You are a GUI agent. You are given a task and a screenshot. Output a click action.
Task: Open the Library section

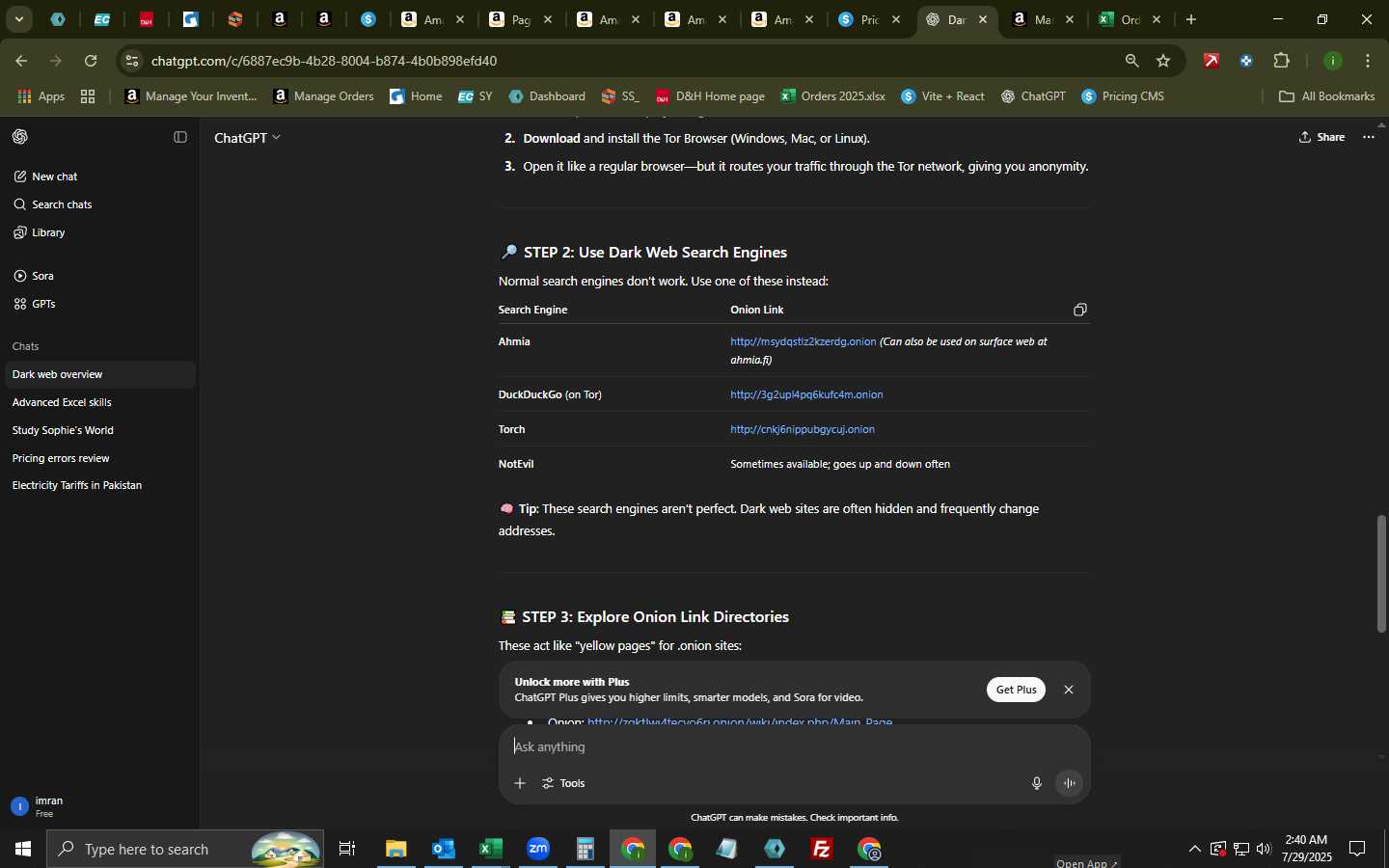40,232
